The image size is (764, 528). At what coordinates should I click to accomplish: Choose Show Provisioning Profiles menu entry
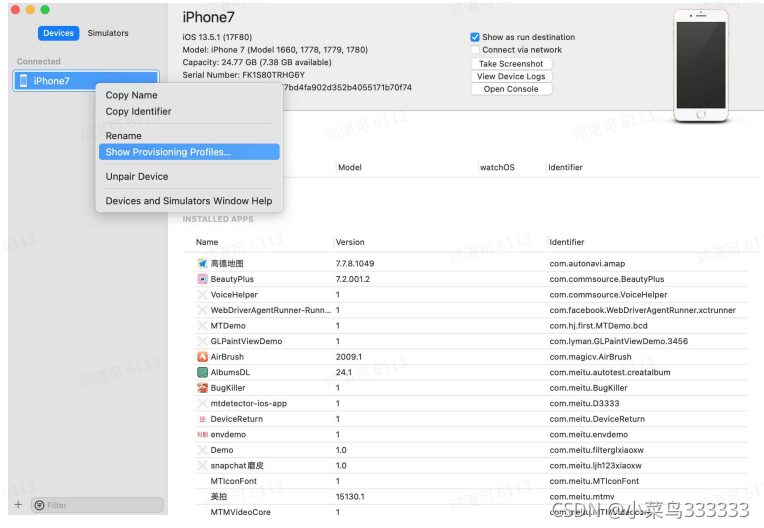tap(189, 152)
